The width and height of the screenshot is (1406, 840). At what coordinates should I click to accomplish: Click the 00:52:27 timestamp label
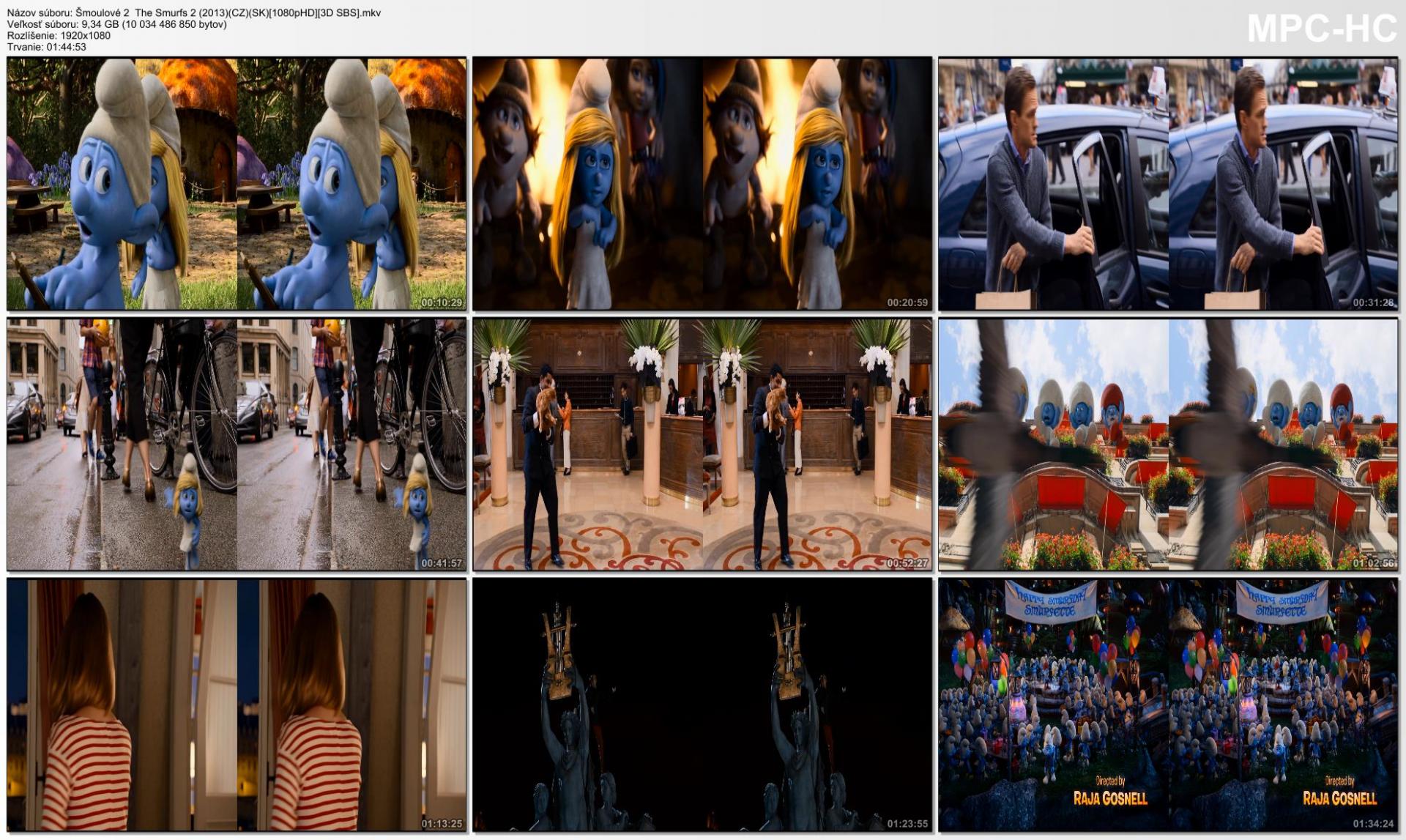907,563
